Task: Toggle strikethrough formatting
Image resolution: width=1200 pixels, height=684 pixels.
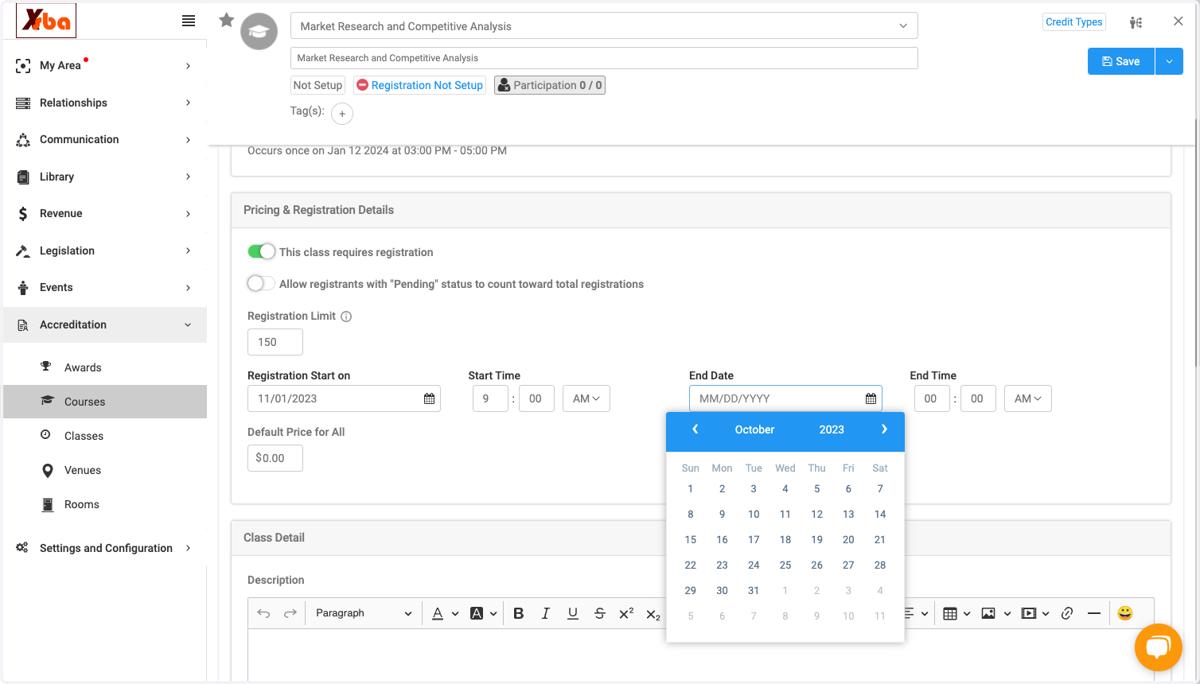Action: [599, 613]
